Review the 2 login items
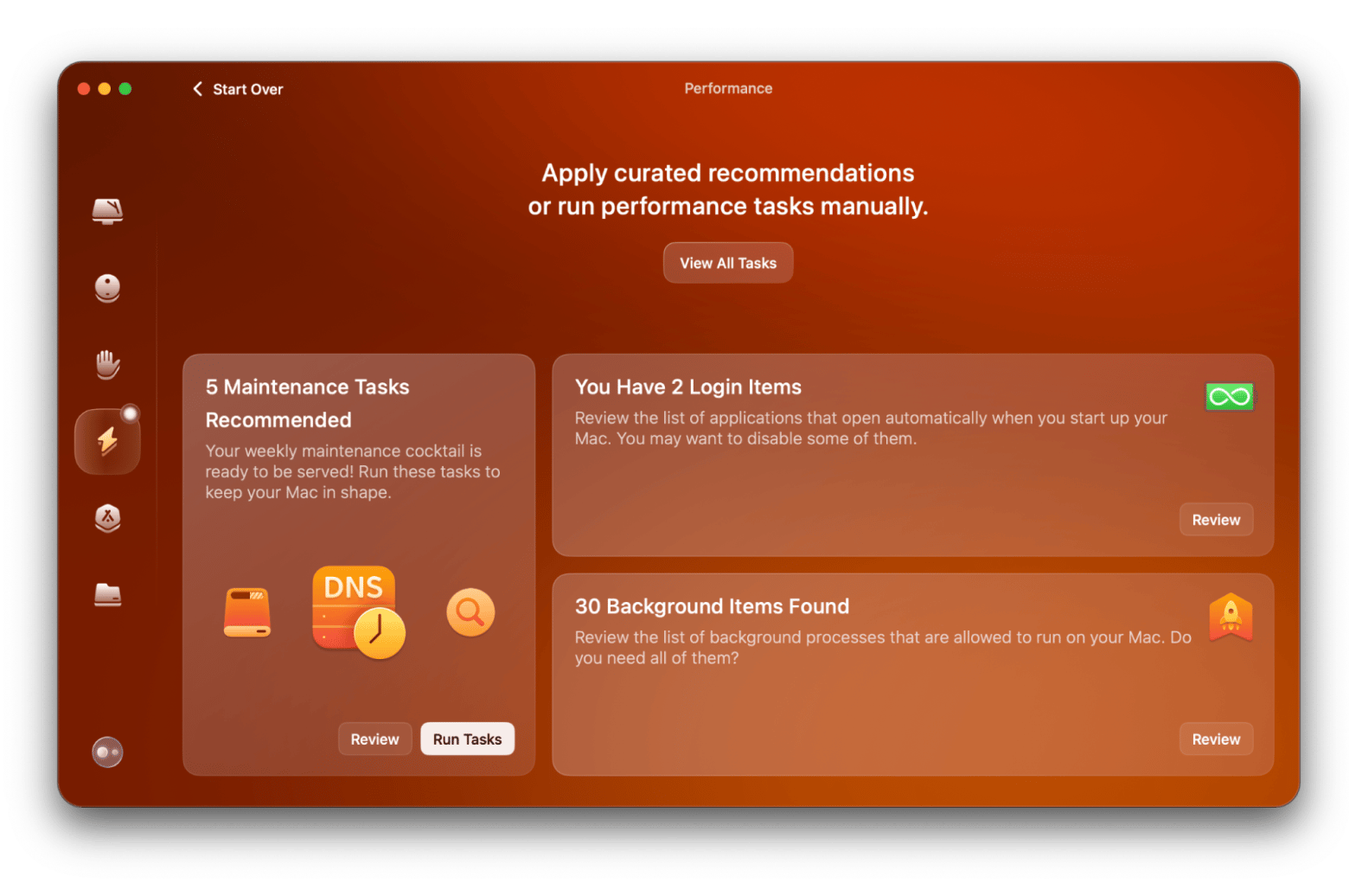 (x=1215, y=519)
